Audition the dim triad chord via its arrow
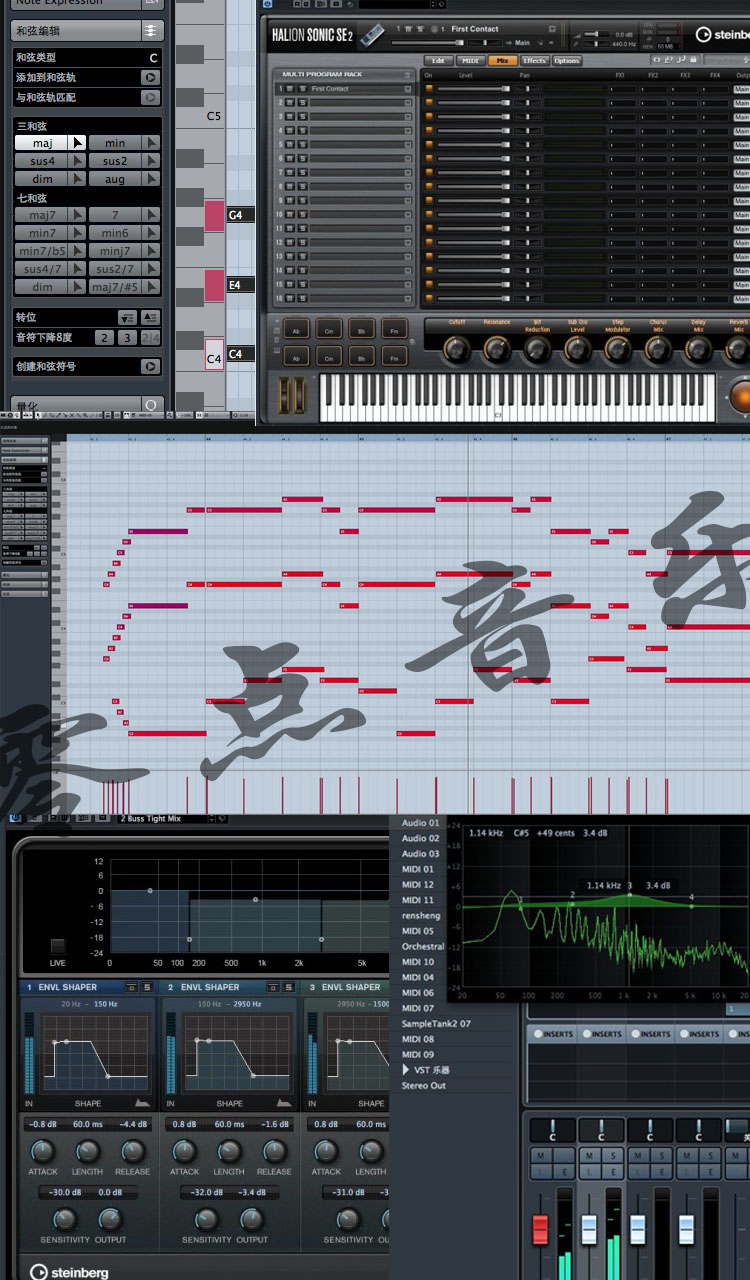Image resolution: width=750 pixels, height=1280 pixels. [78, 179]
